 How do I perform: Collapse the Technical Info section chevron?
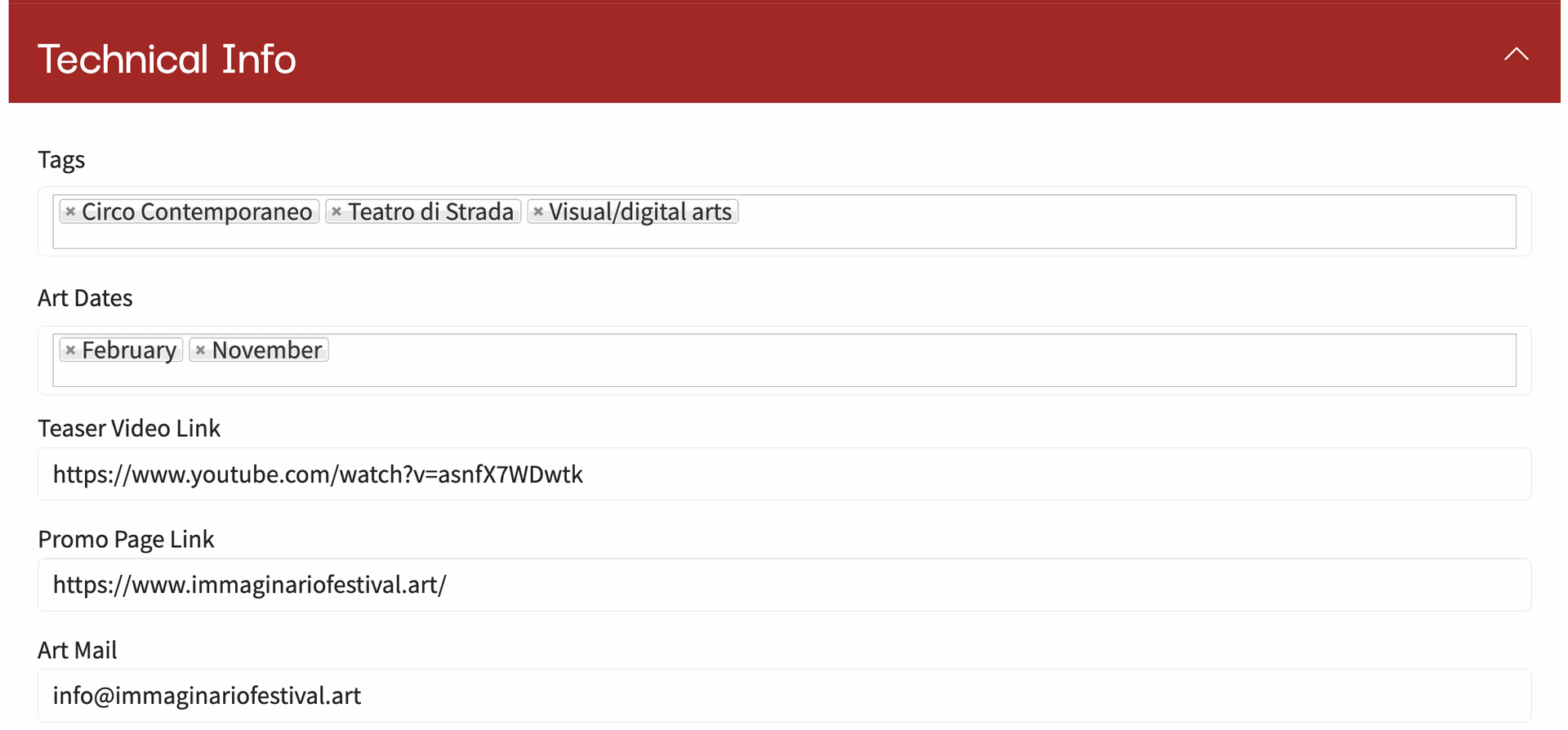click(x=1516, y=55)
